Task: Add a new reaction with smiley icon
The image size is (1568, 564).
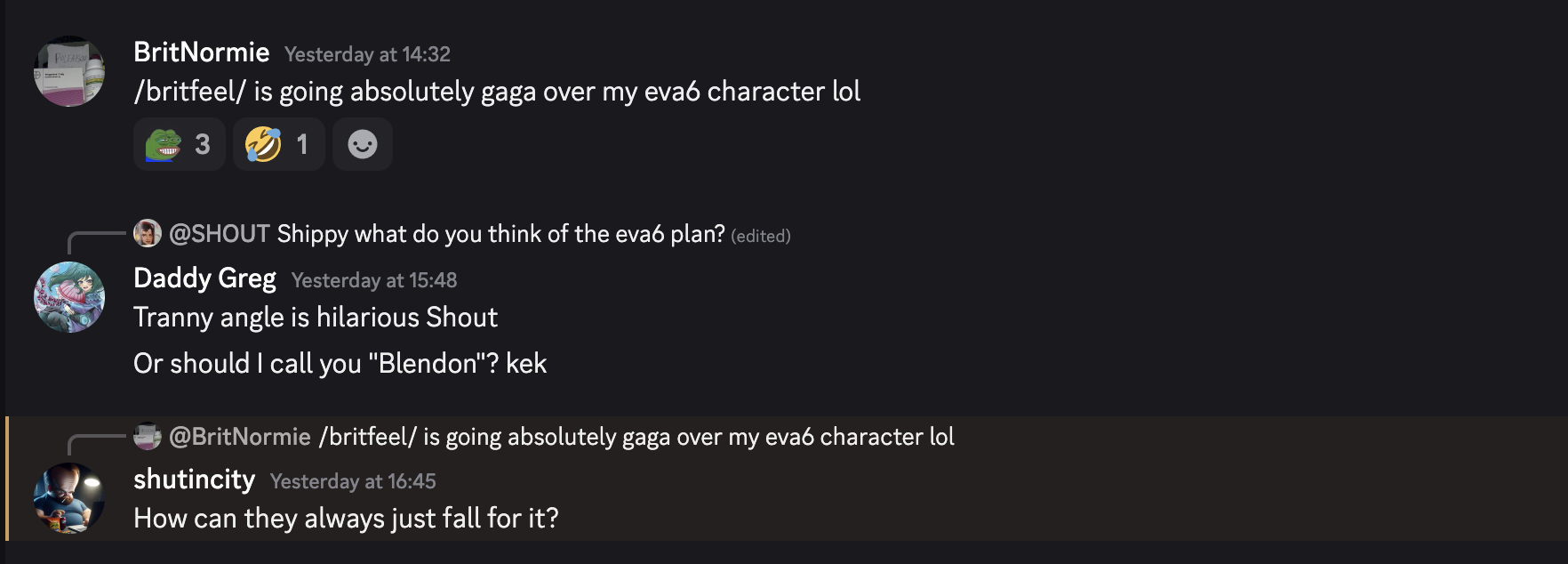Action: pyautogui.click(x=363, y=144)
